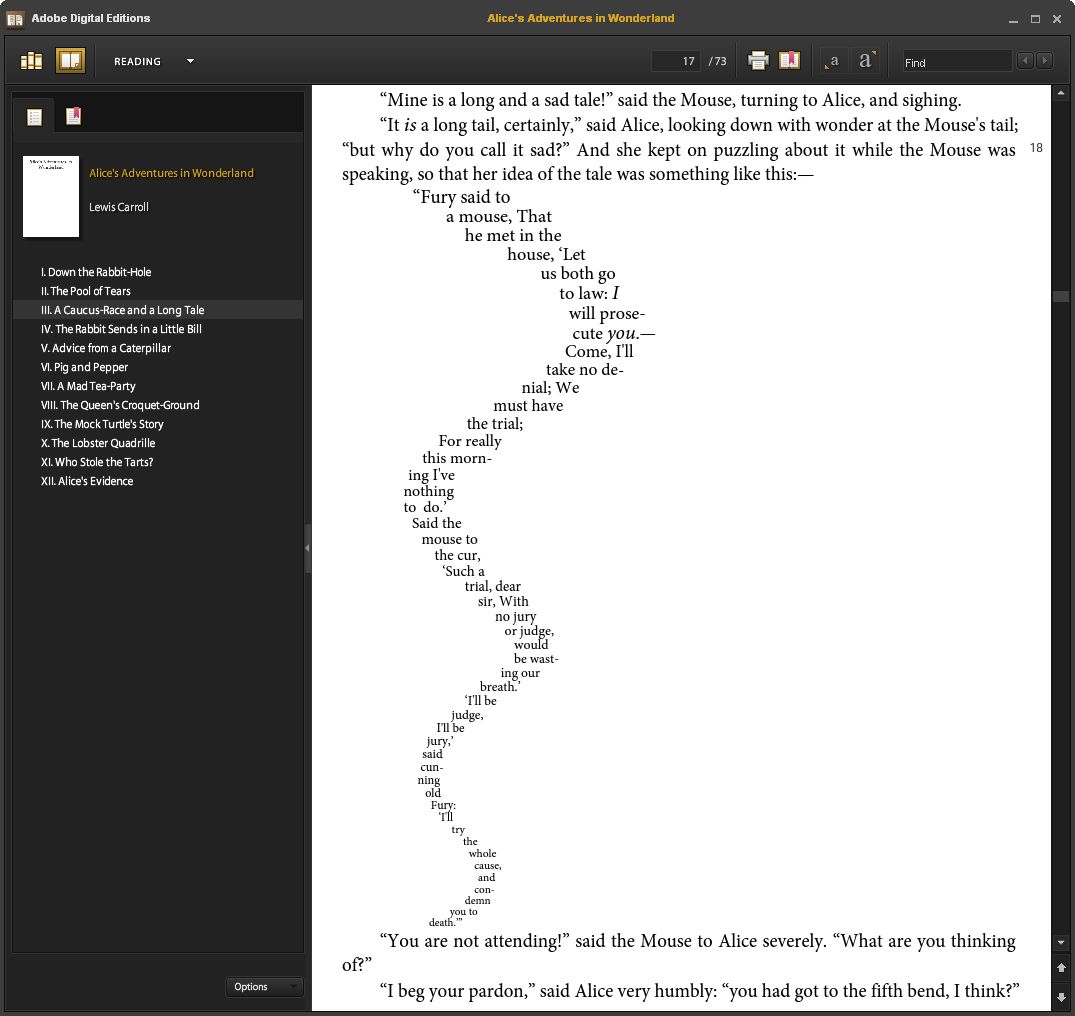Click the total pages label /73
Screen dimensions: 1075x1016
(x=717, y=61)
